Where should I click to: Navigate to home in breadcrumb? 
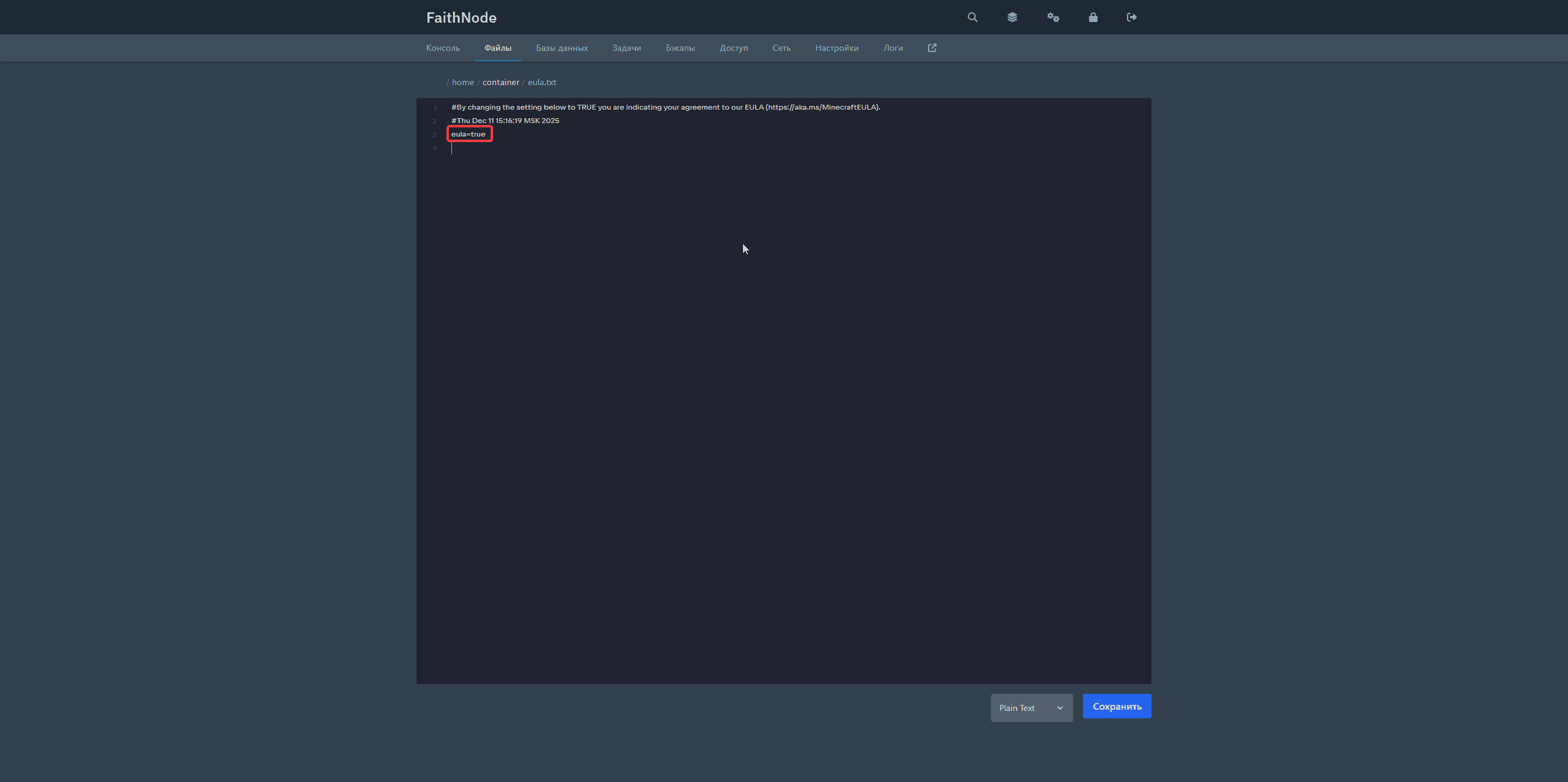462,82
